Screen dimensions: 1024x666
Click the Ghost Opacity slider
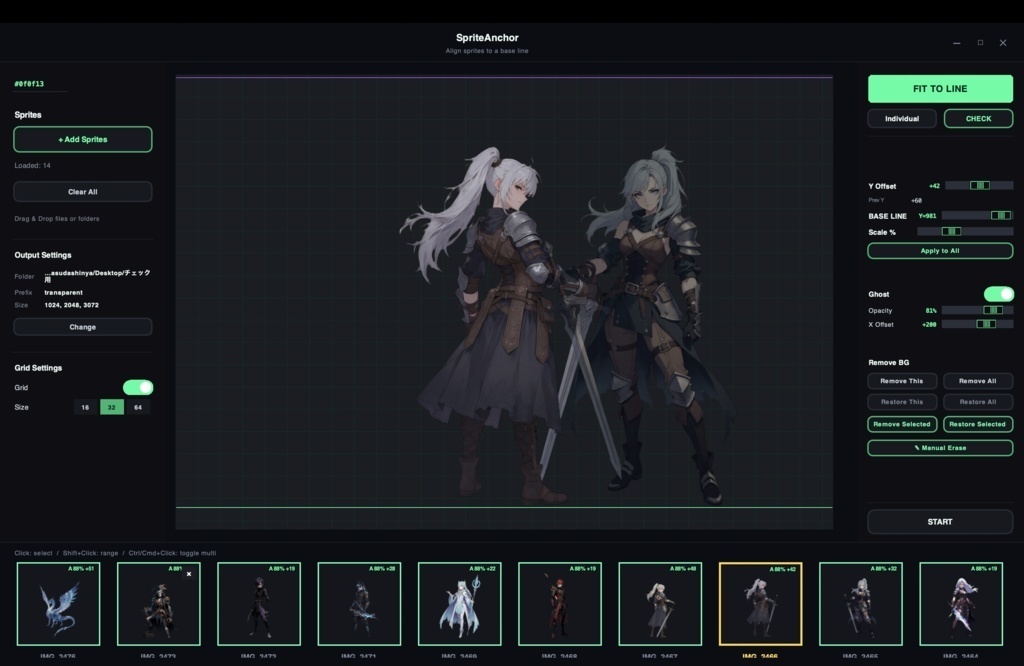tap(977, 310)
